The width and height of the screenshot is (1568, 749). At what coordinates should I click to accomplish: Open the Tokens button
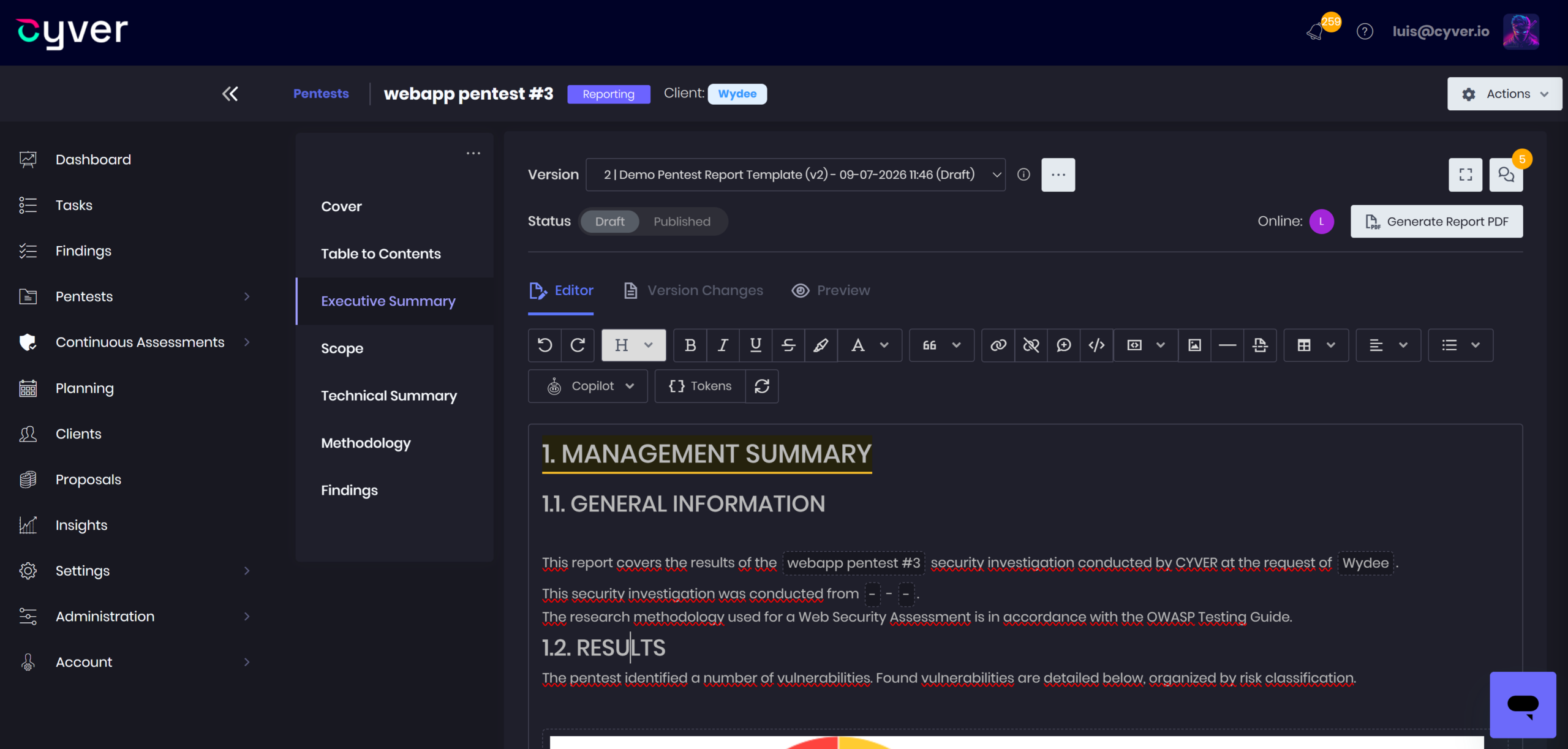(x=700, y=386)
